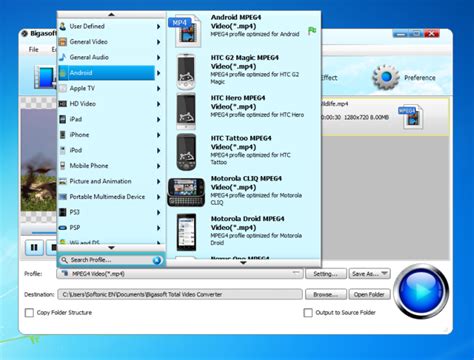Viewport: 474px width, 360px height.
Task: Select the Android category
Action: tap(107, 73)
